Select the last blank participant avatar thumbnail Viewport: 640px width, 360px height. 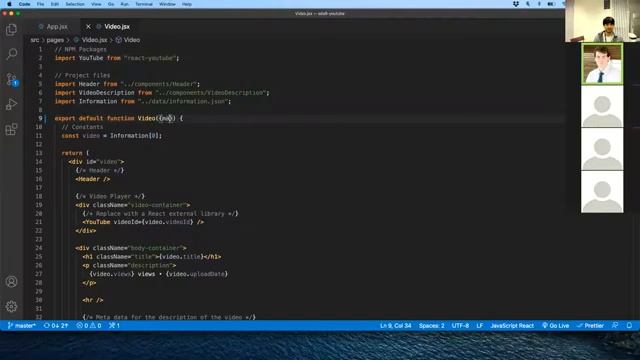click(x=602, y=192)
